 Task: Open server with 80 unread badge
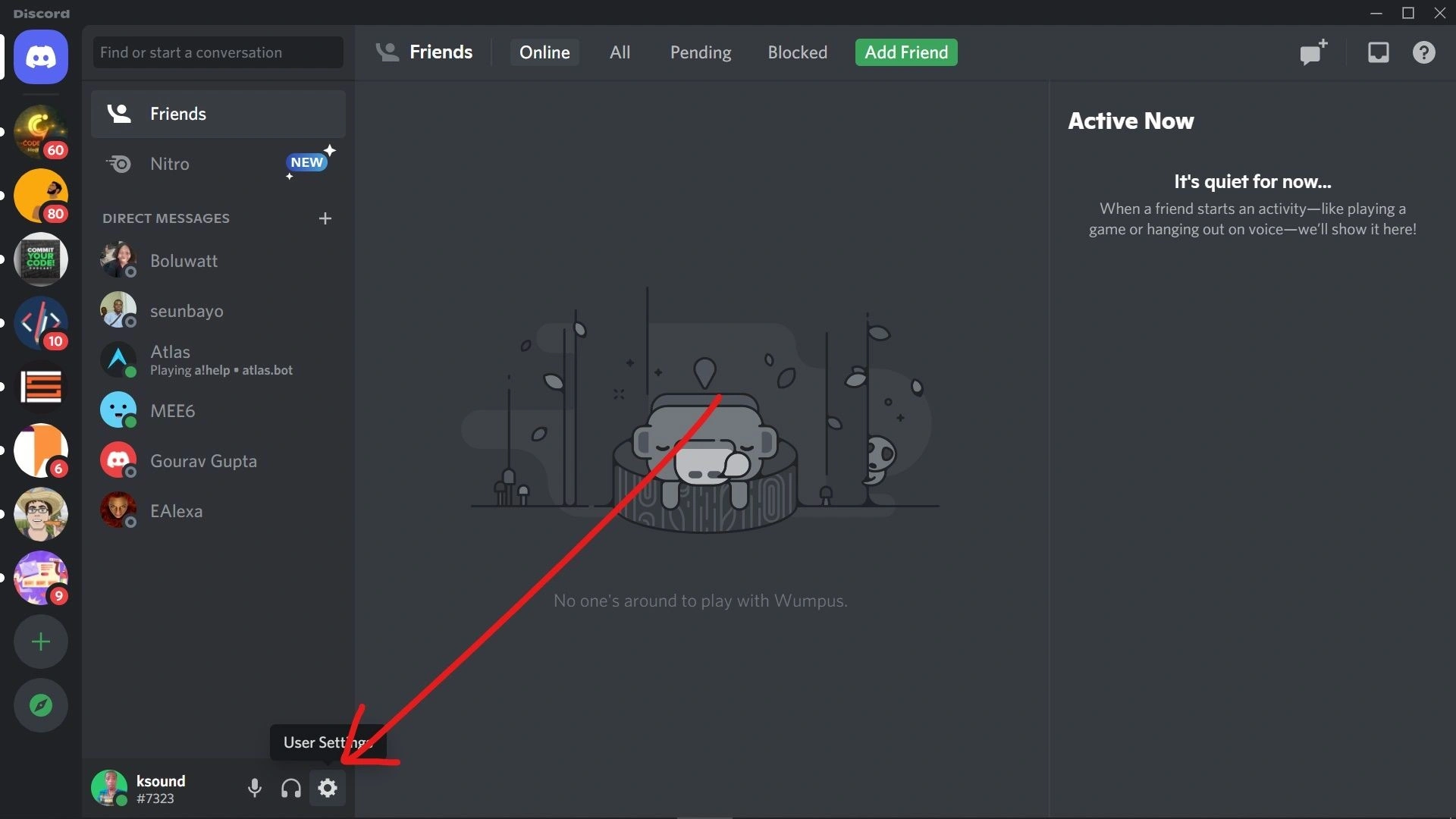coord(41,196)
